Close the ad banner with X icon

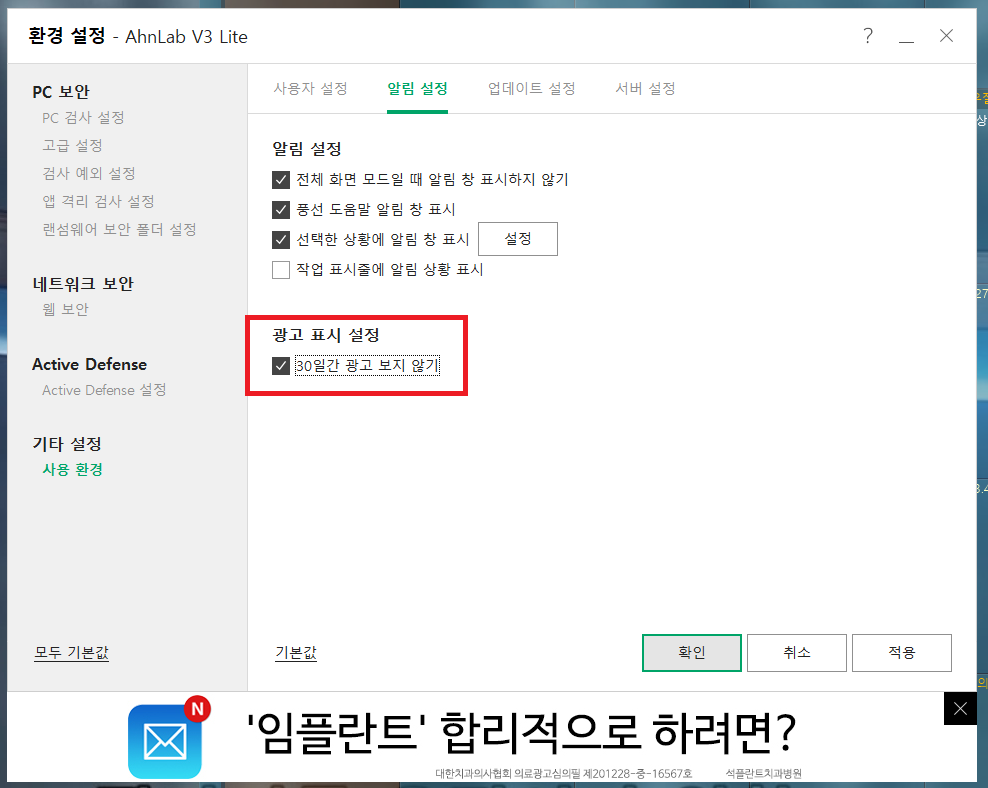click(x=960, y=709)
